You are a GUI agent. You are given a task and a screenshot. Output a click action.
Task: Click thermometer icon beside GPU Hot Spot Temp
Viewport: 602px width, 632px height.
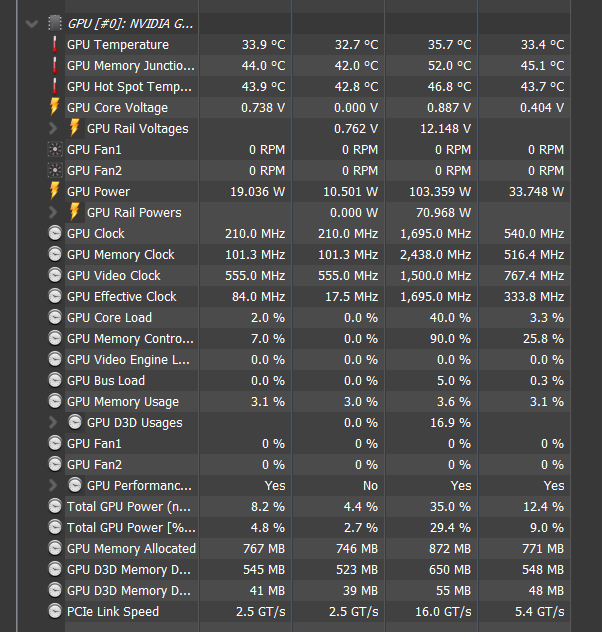(55, 86)
